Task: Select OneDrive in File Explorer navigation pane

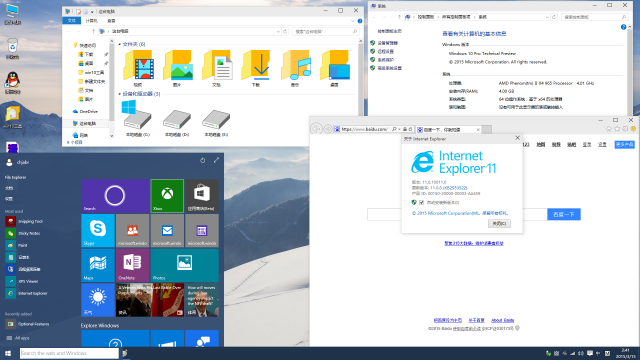Action: click(x=86, y=111)
